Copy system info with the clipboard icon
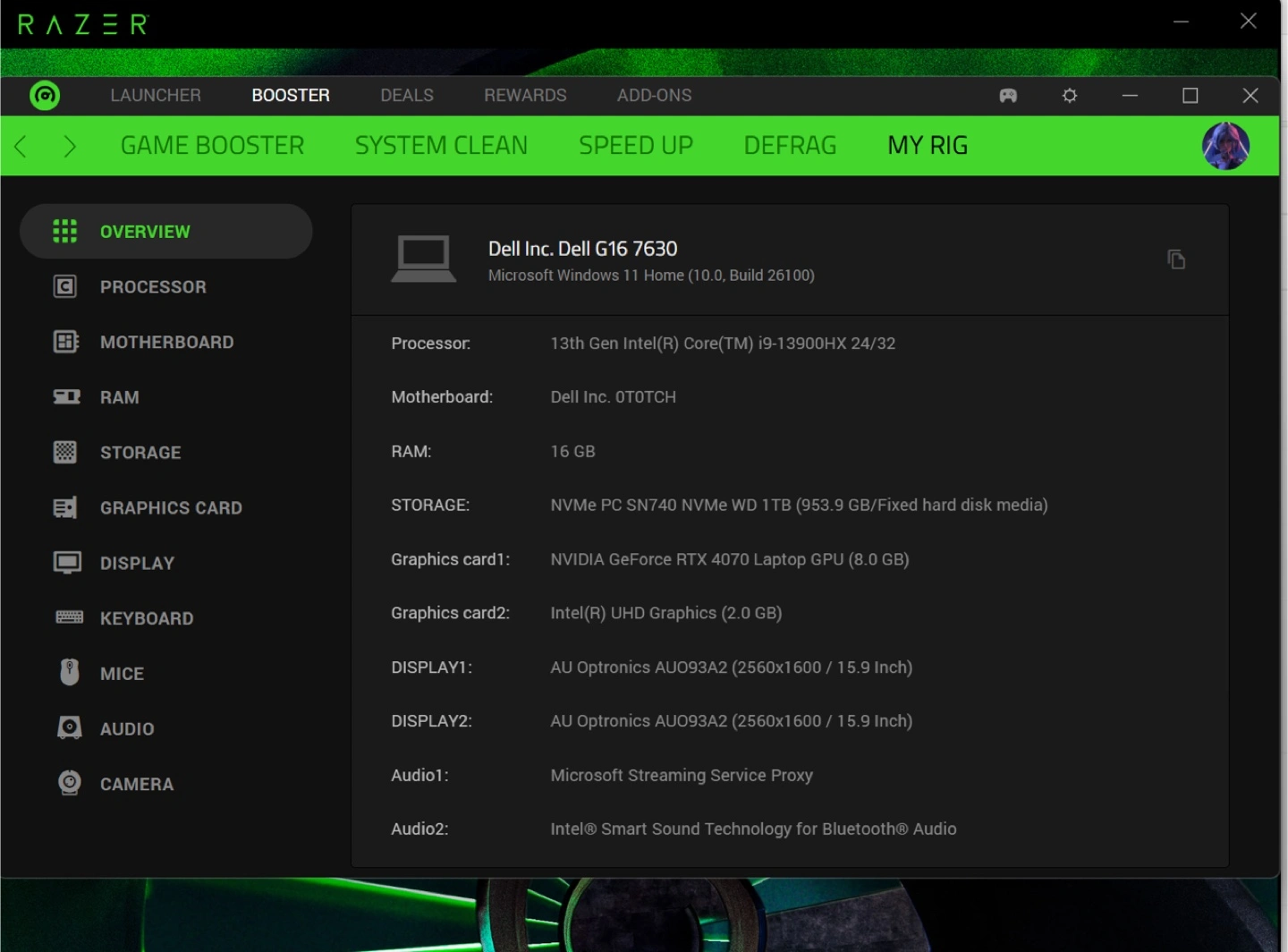Viewport: 1288px width, 952px height. tap(1176, 259)
